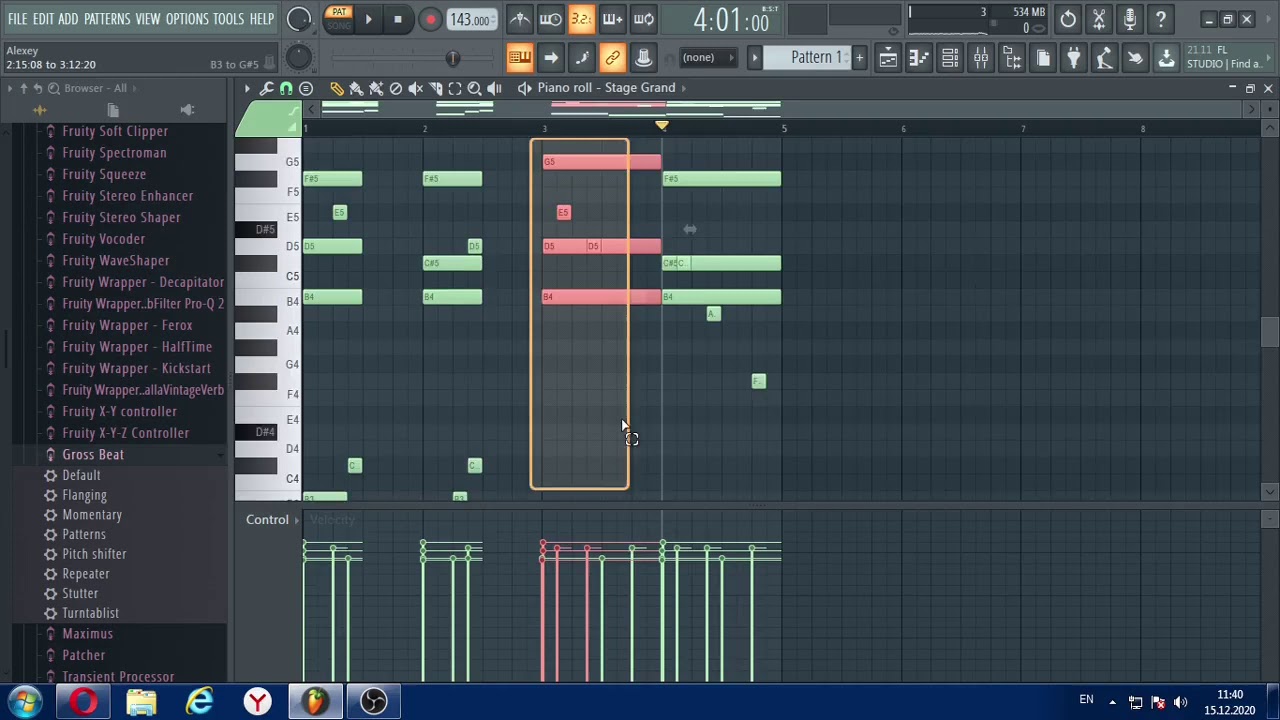
Task: Click the 143.000 tempo field
Action: pos(470,19)
